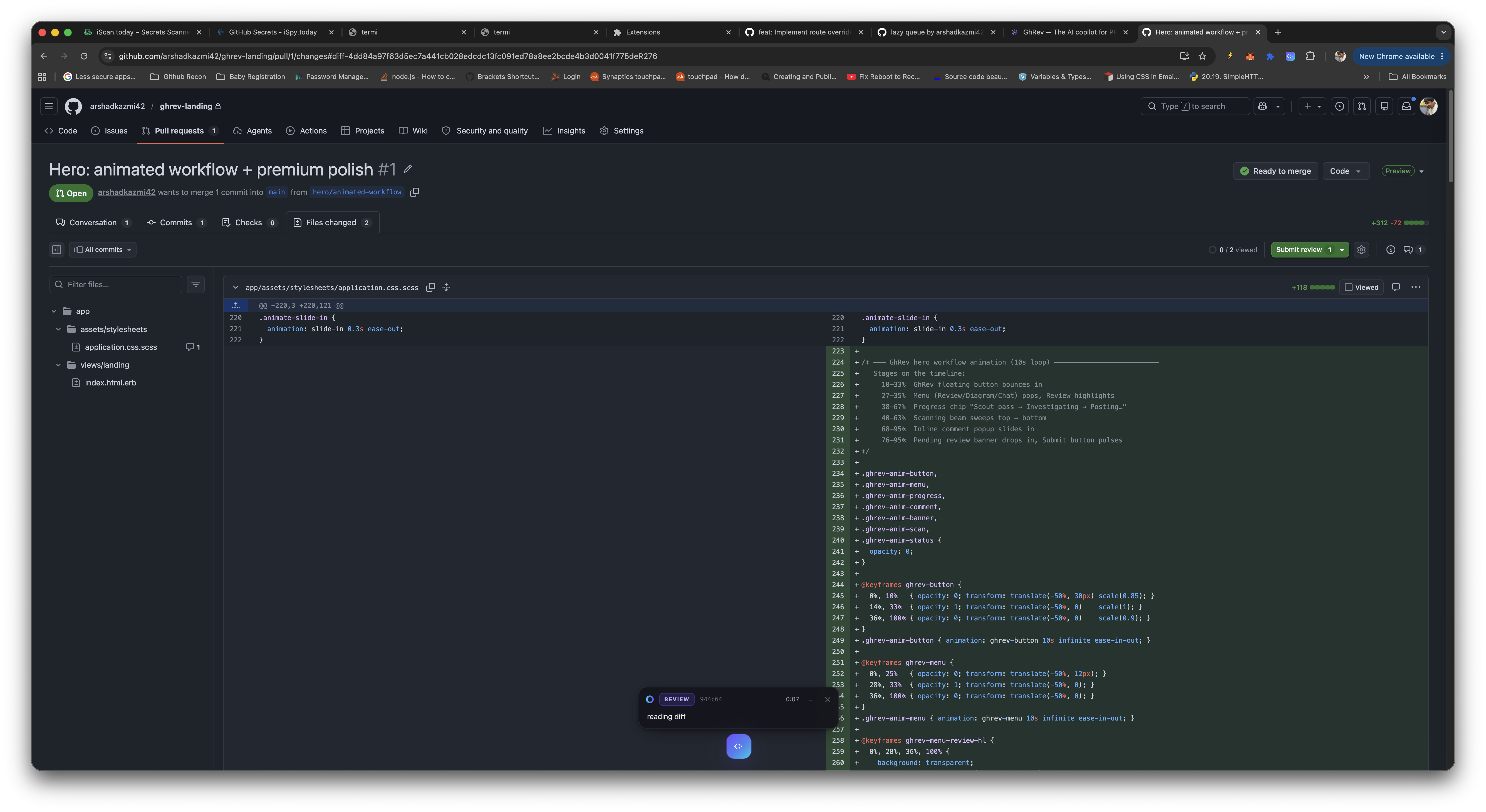Open the Preview feature dropdown arrow

click(1421, 171)
